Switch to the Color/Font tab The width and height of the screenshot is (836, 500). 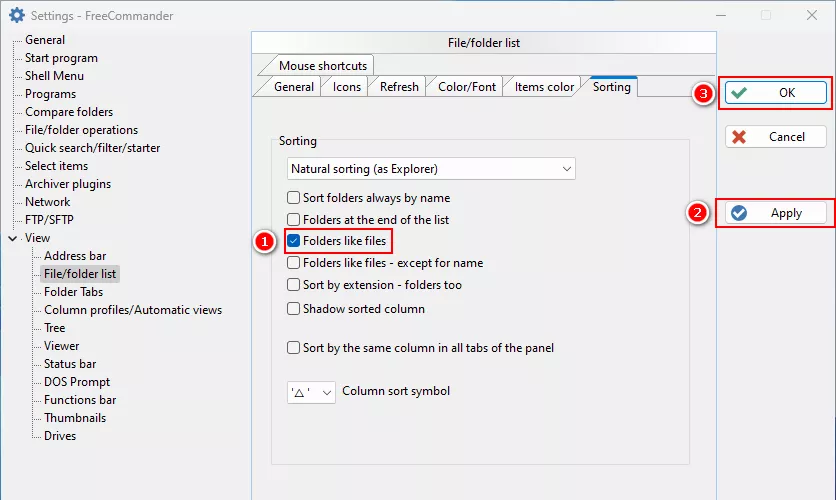(x=467, y=87)
